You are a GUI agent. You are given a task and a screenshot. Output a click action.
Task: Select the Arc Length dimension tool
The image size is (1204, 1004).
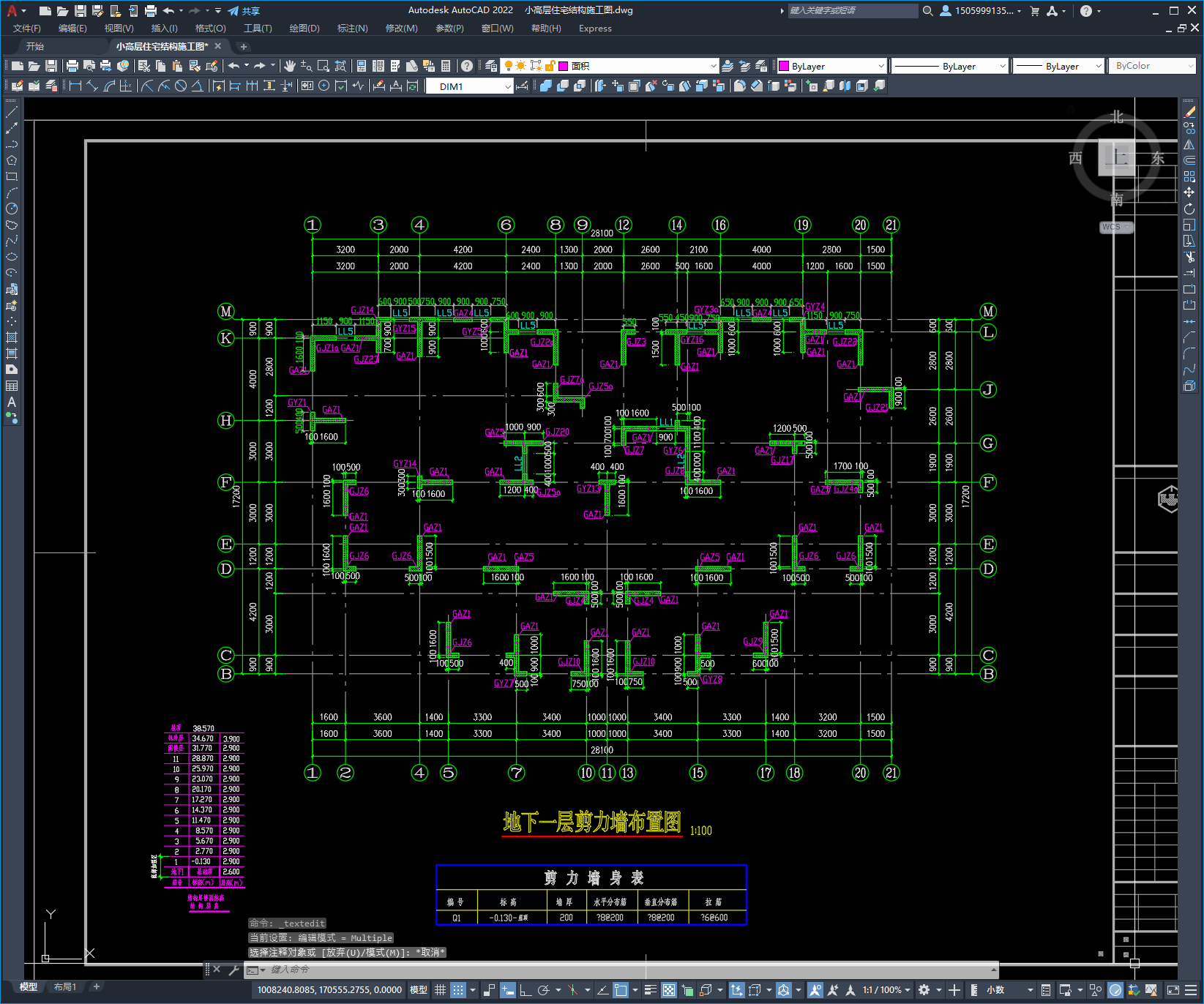click(x=109, y=86)
